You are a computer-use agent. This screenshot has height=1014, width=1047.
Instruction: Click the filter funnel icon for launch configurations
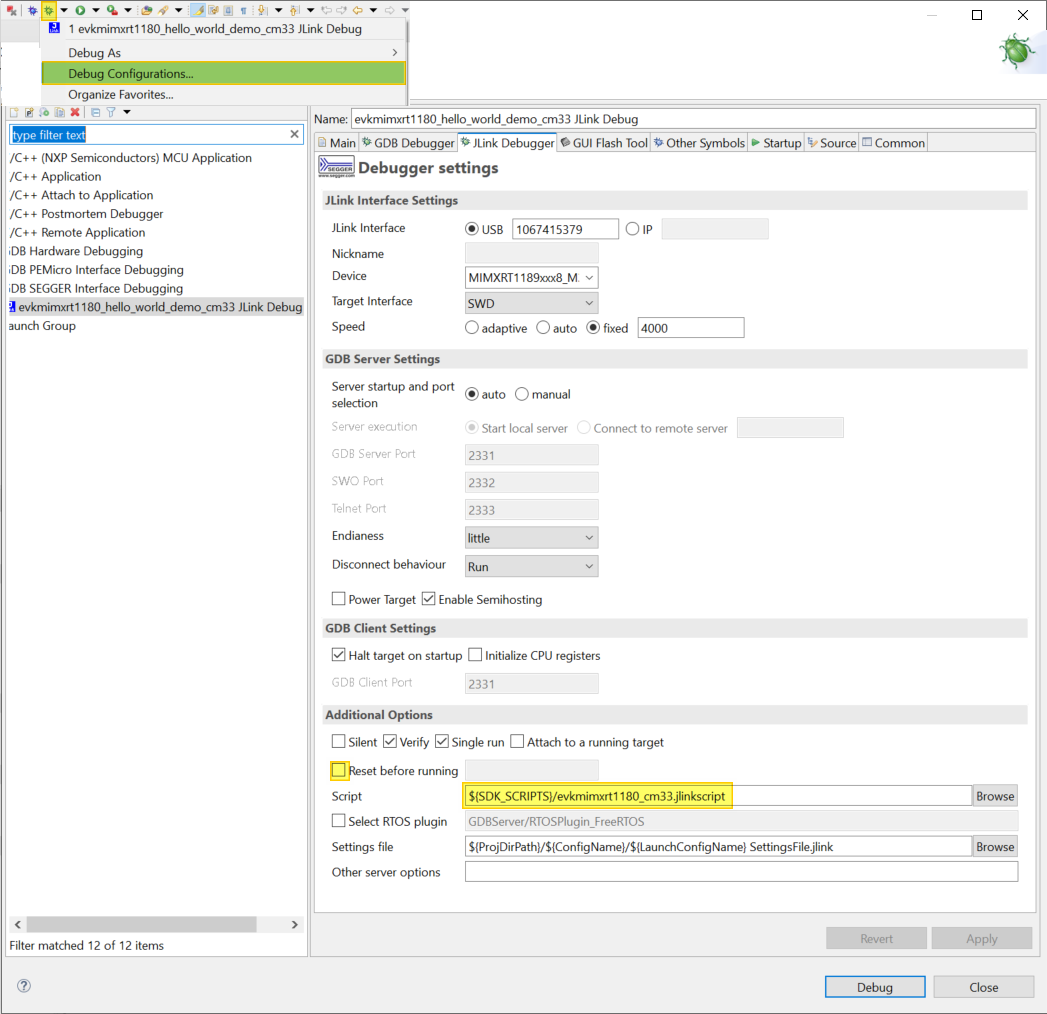[x=111, y=112]
